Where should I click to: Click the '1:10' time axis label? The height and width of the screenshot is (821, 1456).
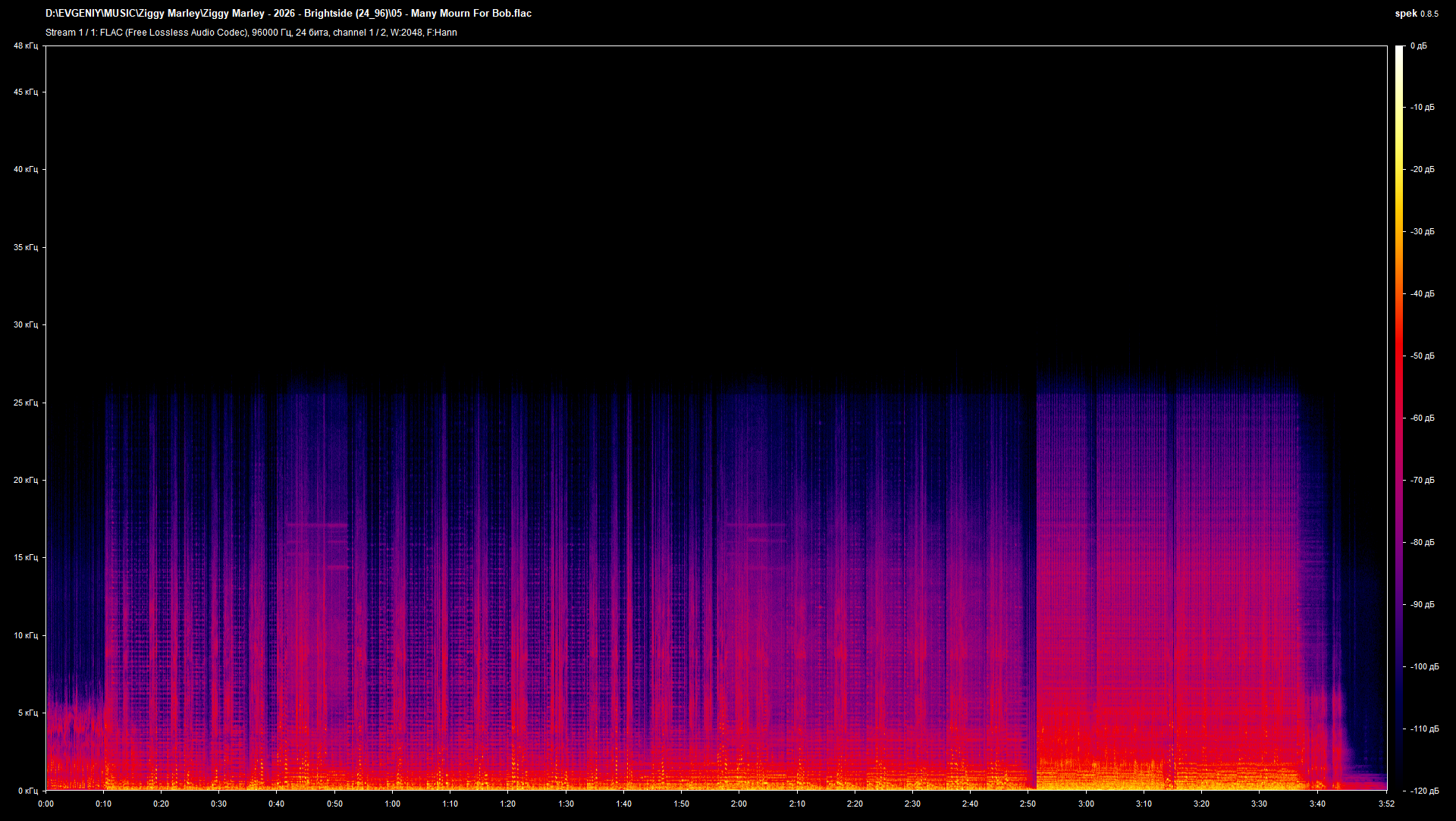point(450,804)
